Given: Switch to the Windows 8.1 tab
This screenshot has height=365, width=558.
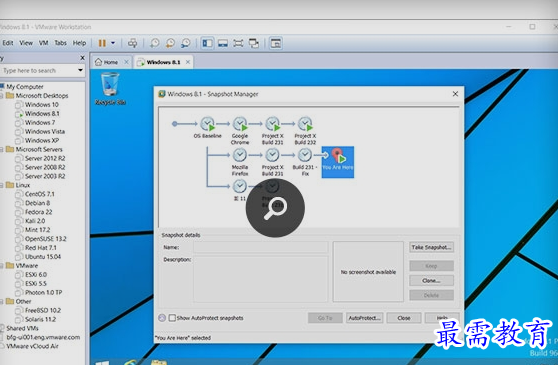Looking at the screenshot, I should pyautogui.click(x=163, y=62).
